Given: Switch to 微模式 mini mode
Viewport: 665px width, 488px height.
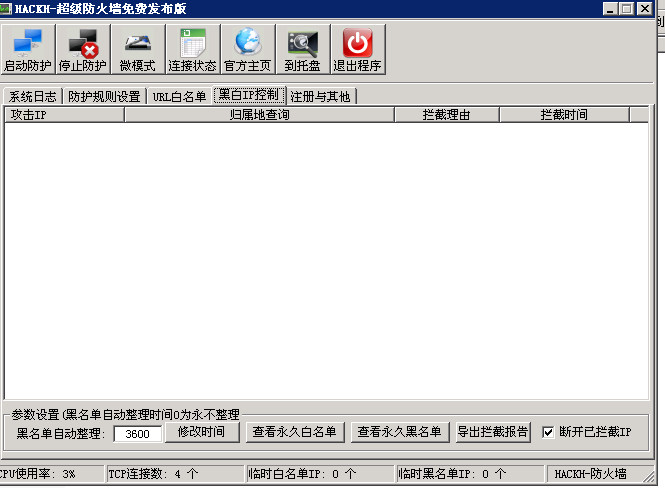Looking at the screenshot, I should (x=138, y=49).
